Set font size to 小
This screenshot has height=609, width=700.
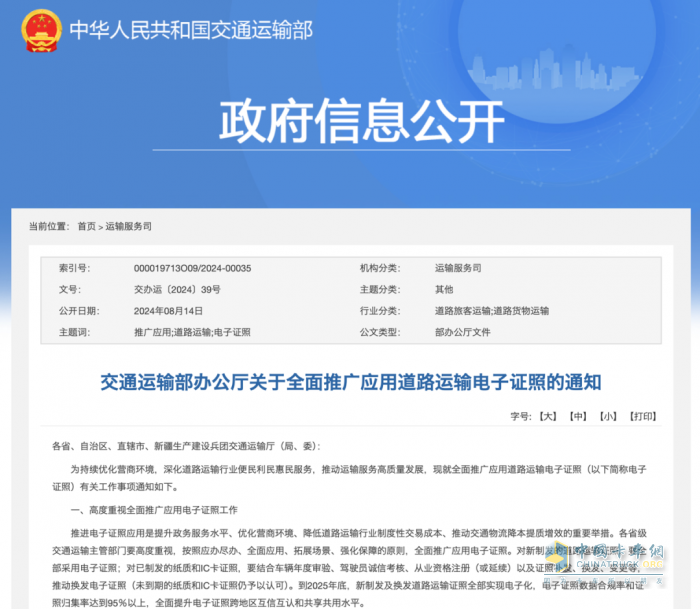click(608, 416)
